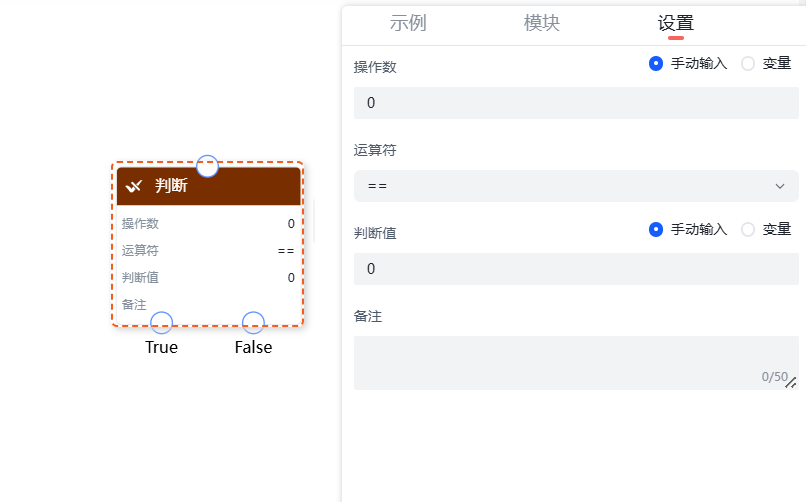Click the 备注 text area in settings
This screenshot has height=502, width=806.
click(x=570, y=362)
